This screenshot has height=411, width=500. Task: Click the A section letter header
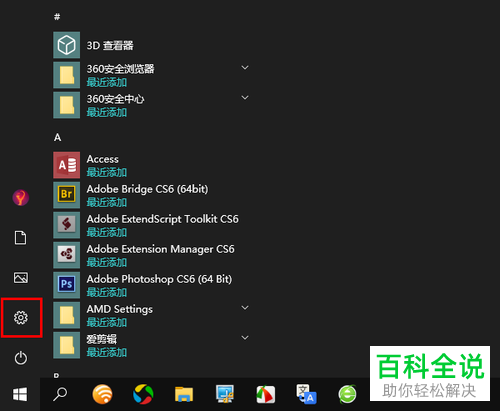coord(57,137)
